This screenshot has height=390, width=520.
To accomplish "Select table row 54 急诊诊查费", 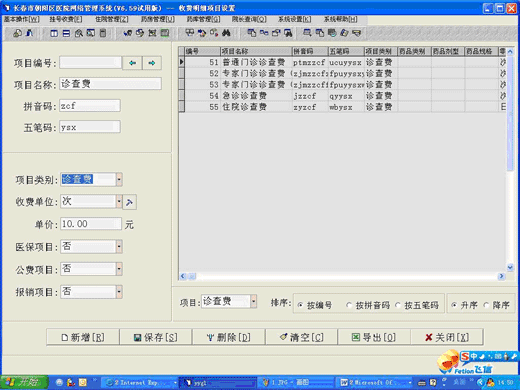I will 342,96.
